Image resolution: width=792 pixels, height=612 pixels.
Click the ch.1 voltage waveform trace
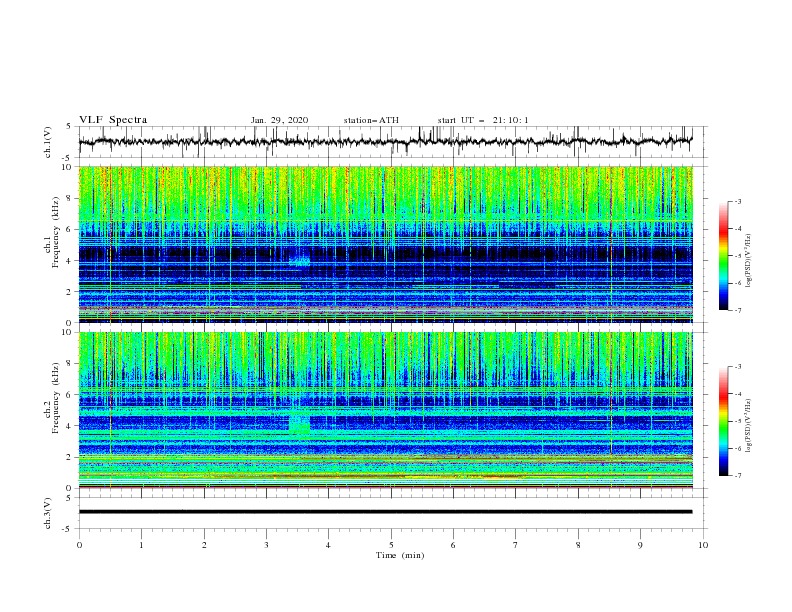pyautogui.click(x=385, y=141)
